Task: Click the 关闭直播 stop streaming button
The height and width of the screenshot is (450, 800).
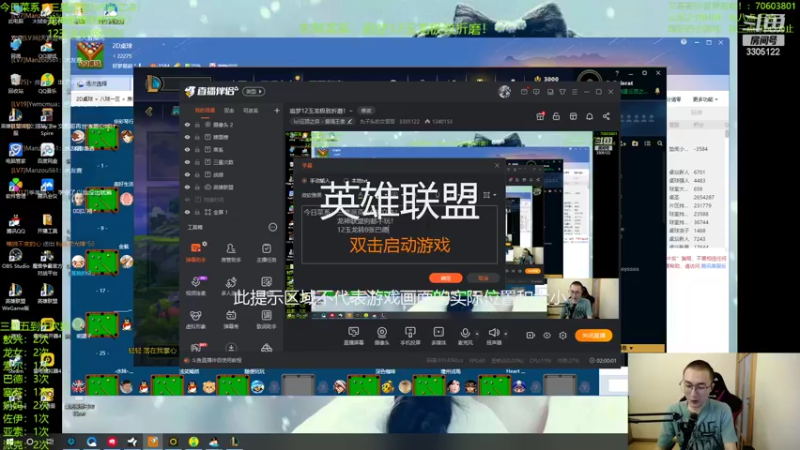Action: [593, 335]
